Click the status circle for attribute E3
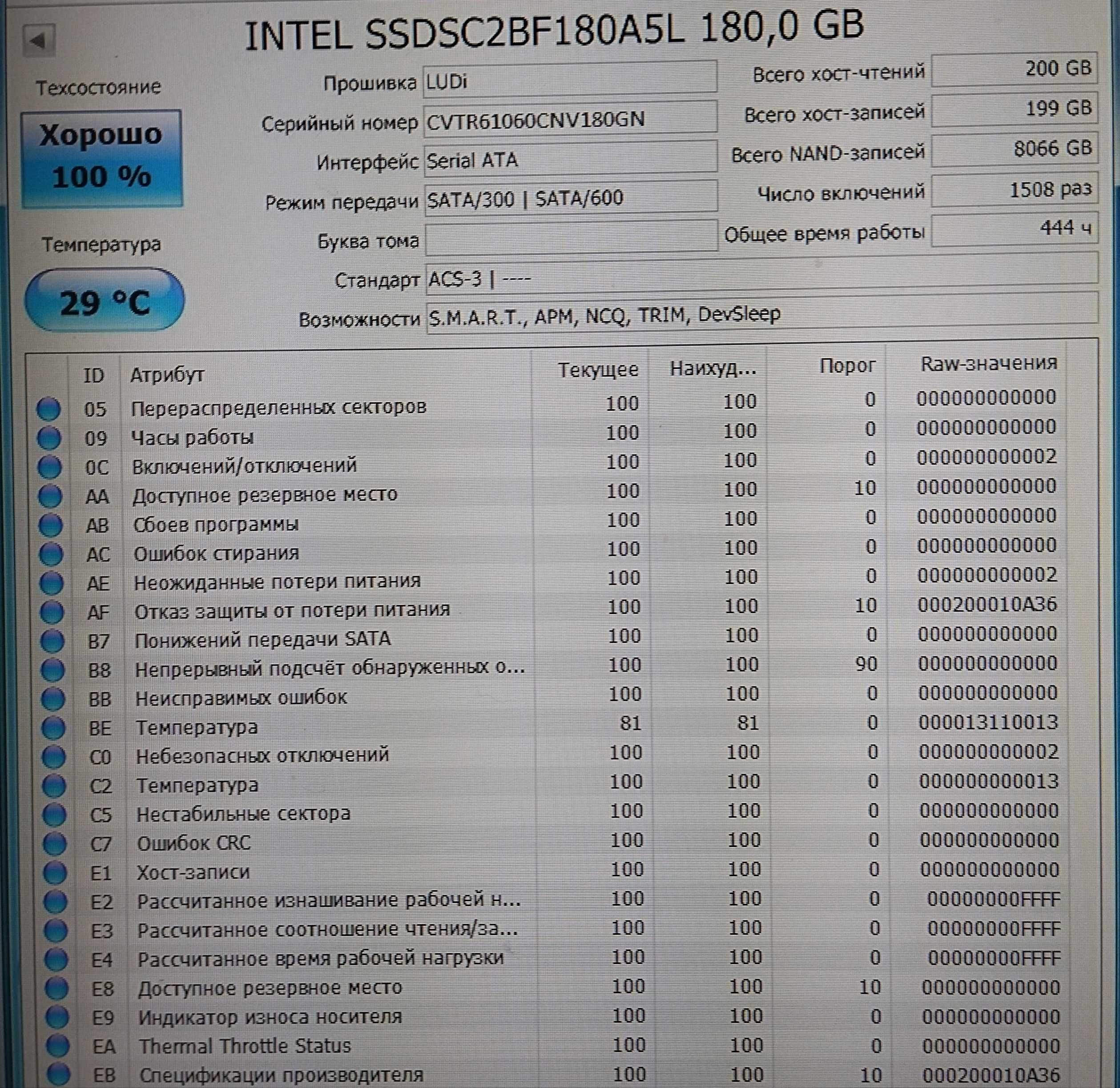 tap(56, 931)
